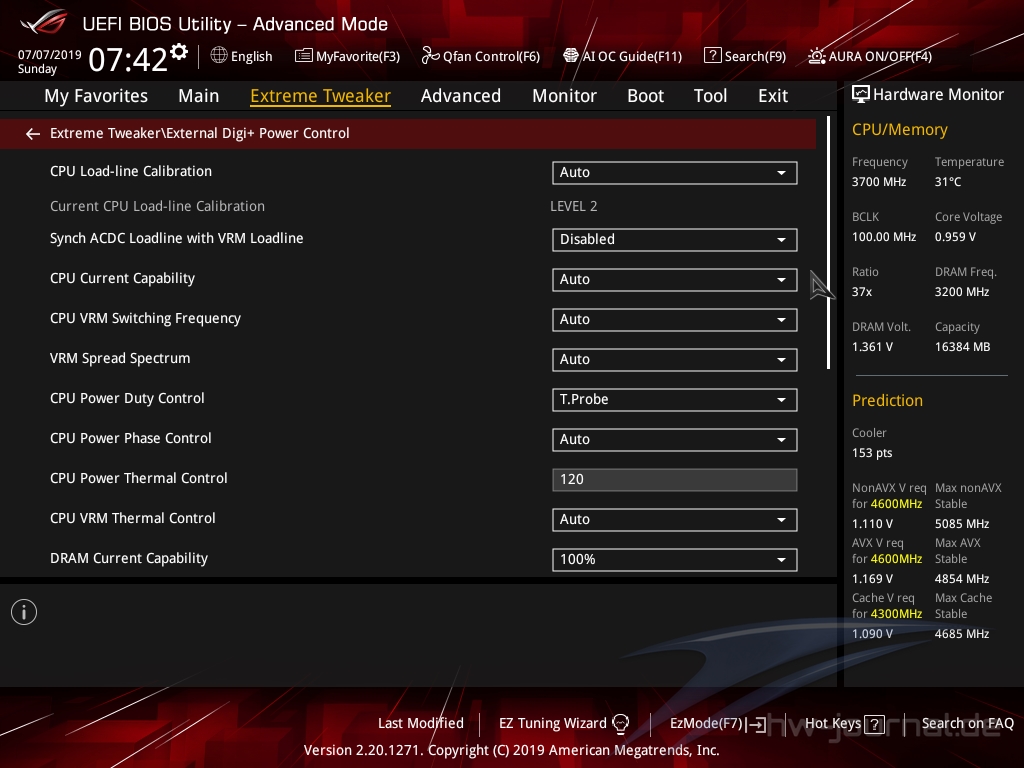The image size is (1024, 768).
Task: Click the Hot Keys question mark icon
Action: point(874,724)
